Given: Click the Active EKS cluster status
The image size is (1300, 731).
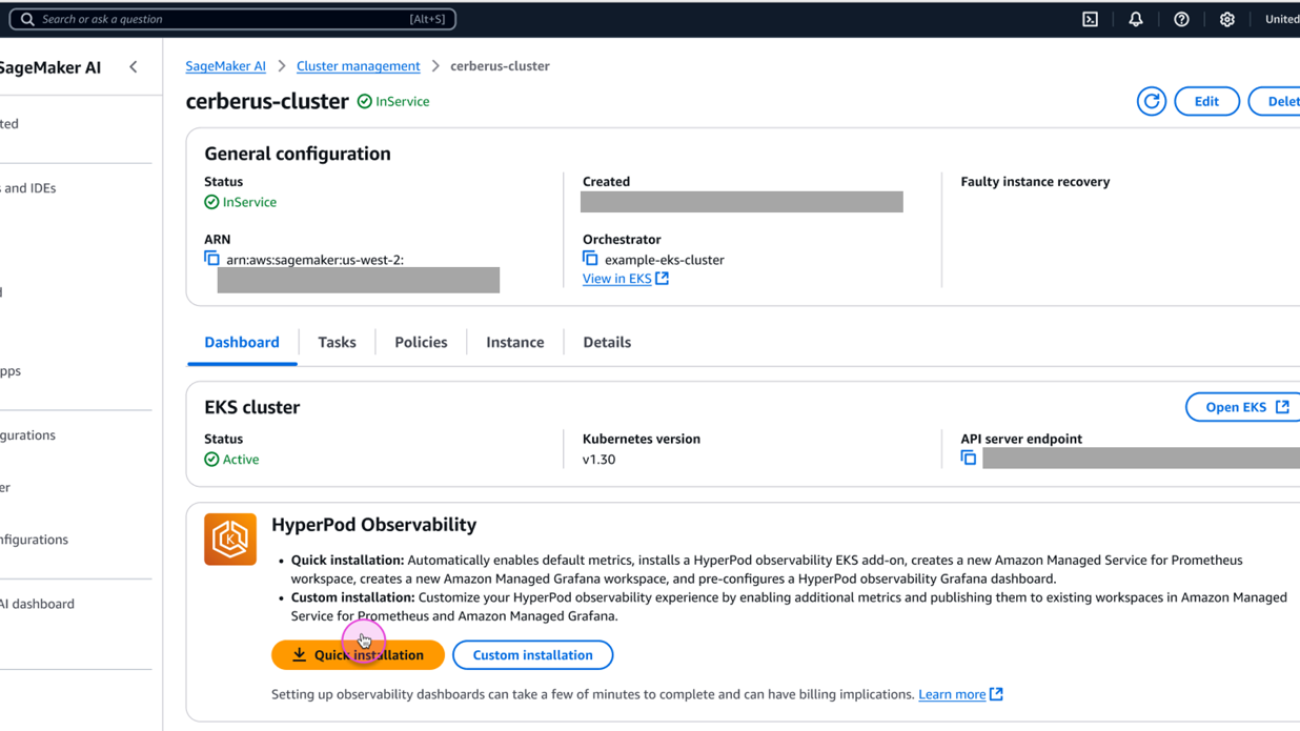Looking at the screenshot, I should (232, 460).
